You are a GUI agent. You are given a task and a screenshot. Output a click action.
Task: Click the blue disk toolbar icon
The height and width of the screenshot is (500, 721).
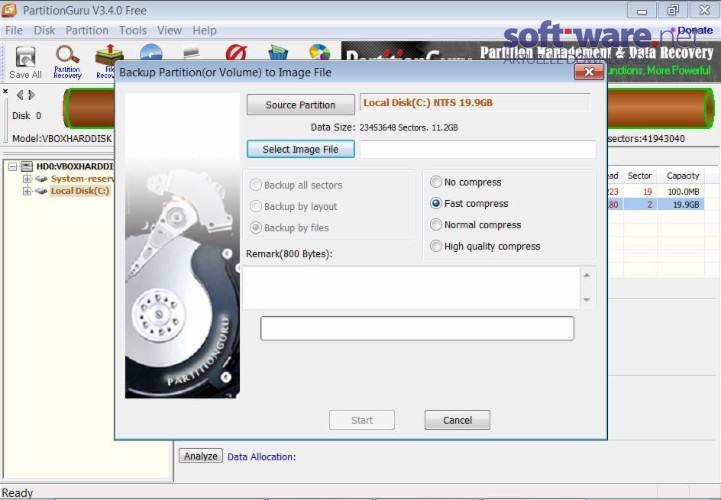(151, 52)
